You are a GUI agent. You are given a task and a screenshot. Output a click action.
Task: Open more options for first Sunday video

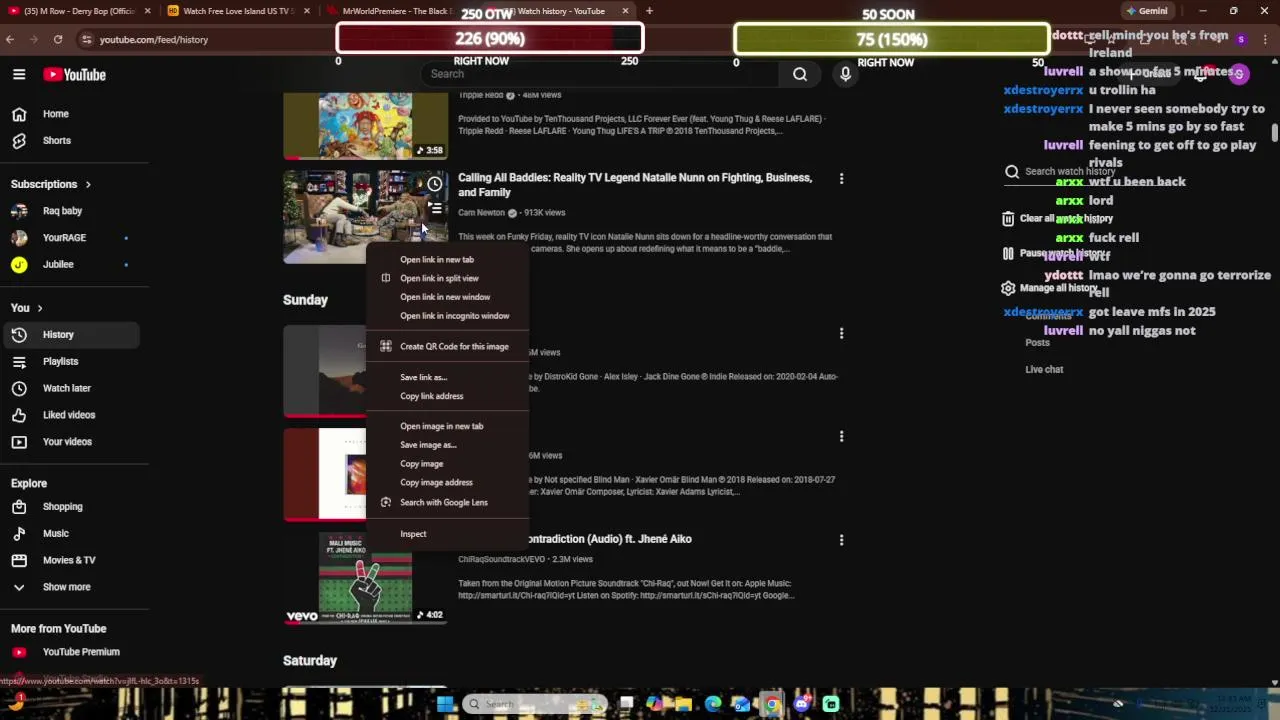tap(841, 333)
